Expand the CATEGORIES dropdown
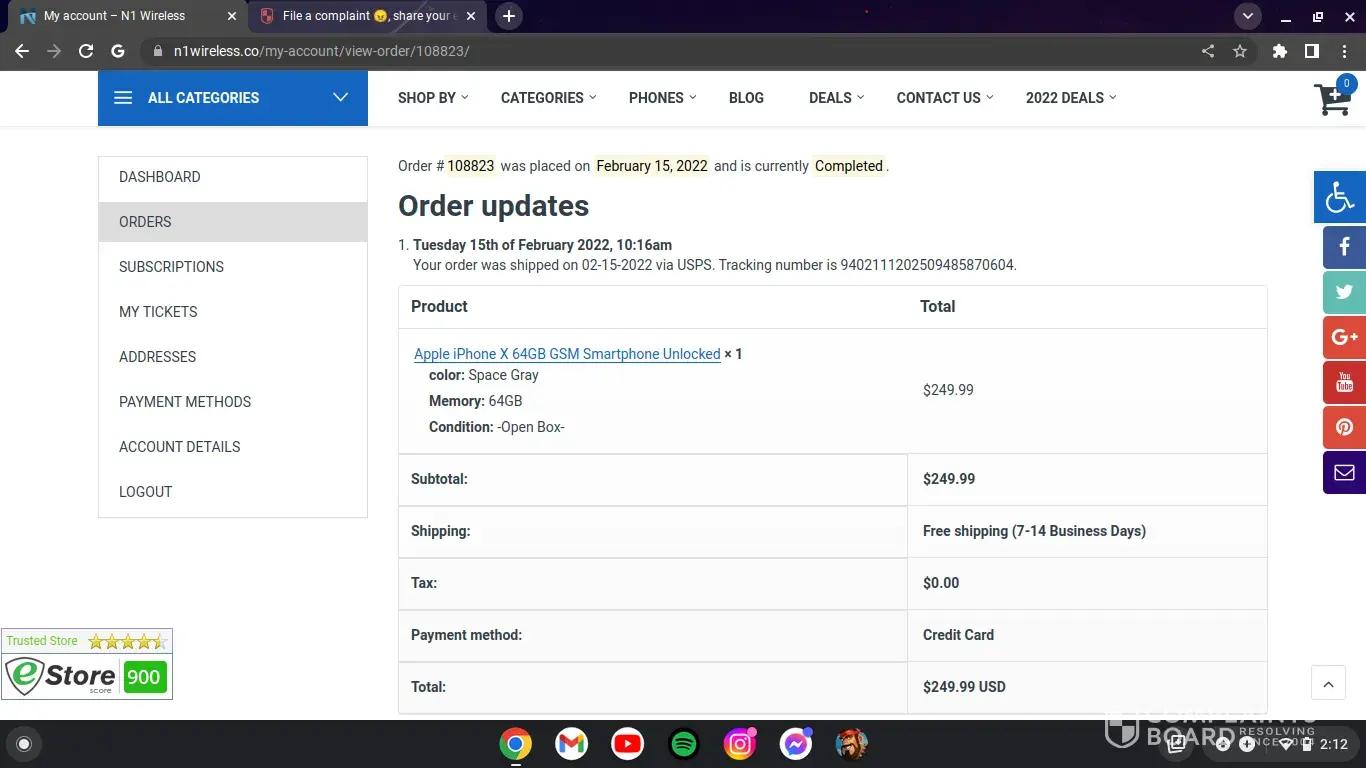This screenshot has height=768, width=1366. point(548,98)
